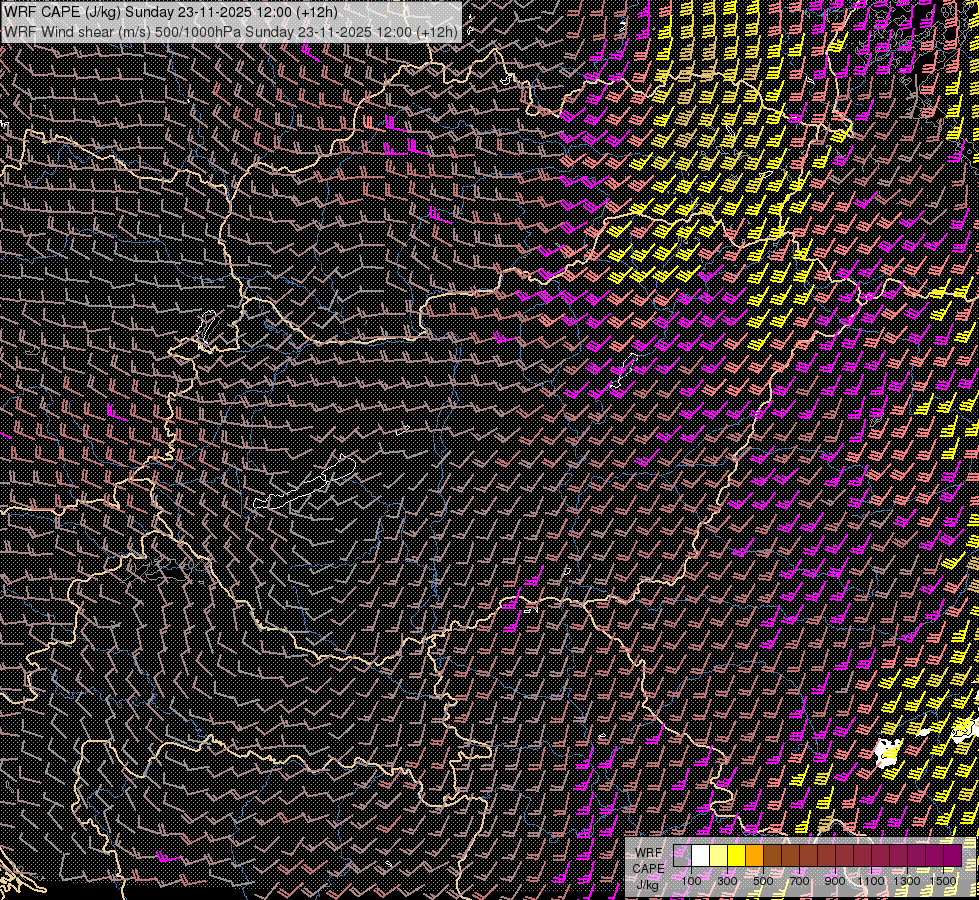Click the first brown swatch after orange

coord(772,856)
